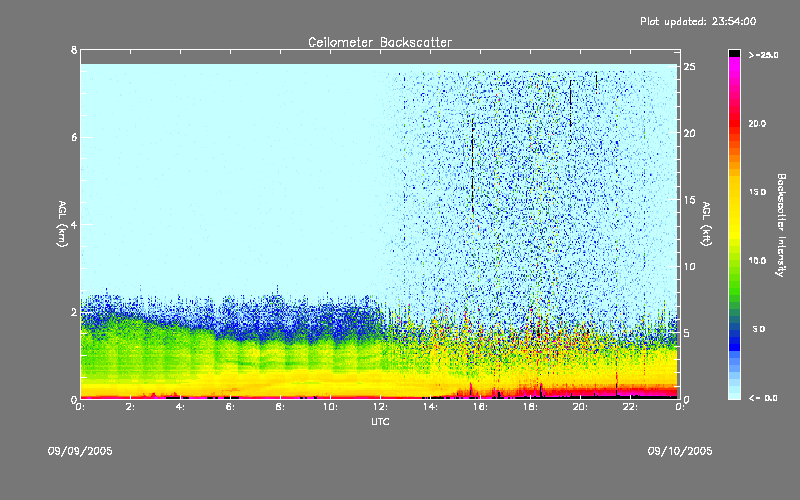Click the '2:' tick label on UTC axis
Screen dimensions: 800x500
130,407
